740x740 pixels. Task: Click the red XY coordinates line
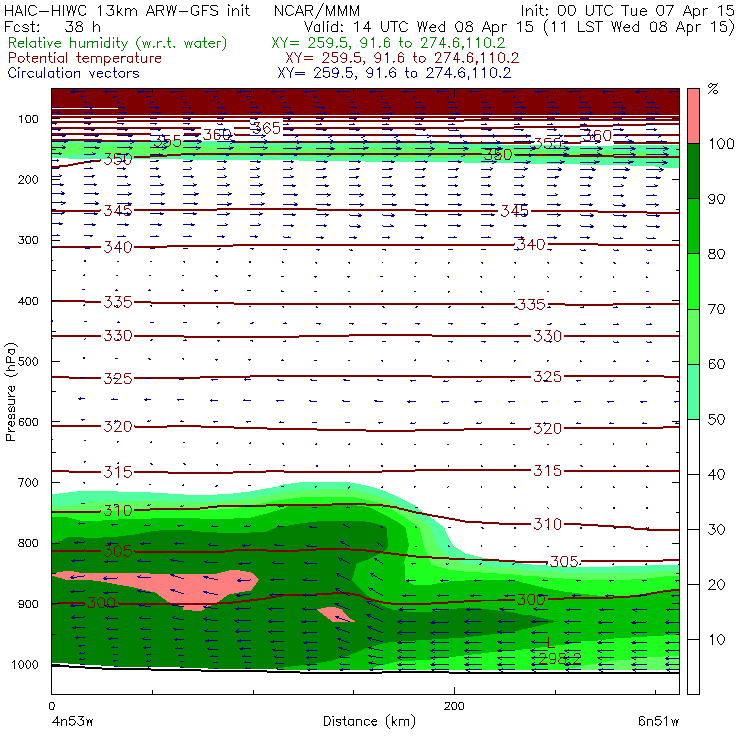pyautogui.click(x=402, y=58)
